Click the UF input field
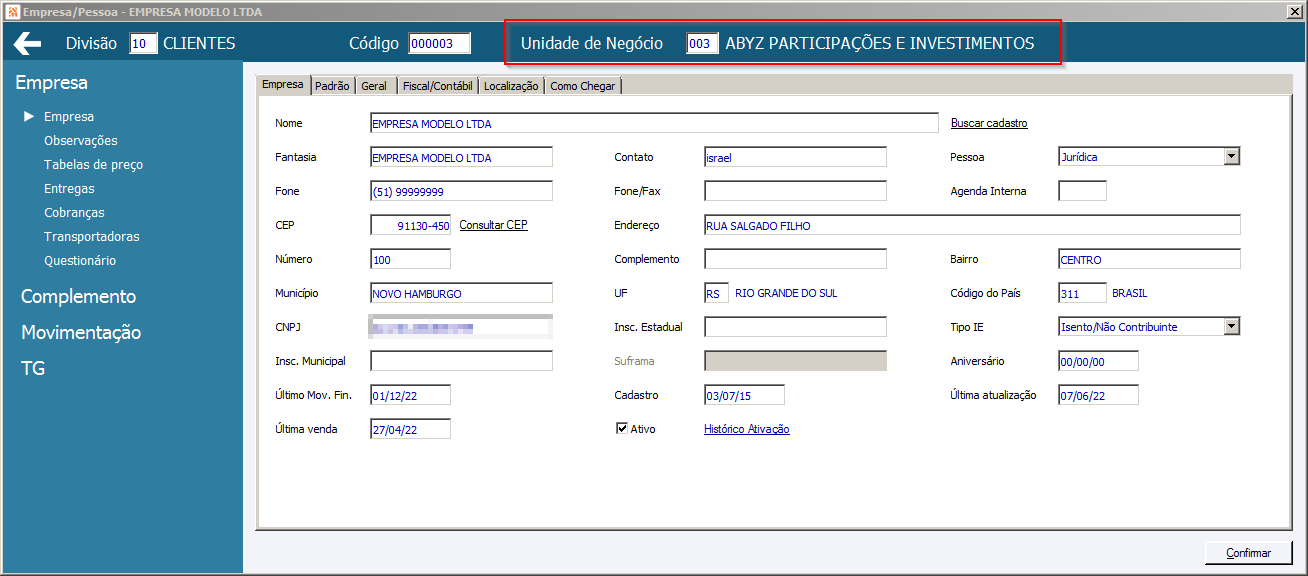This screenshot has width=1308, height=576. tap(716, 293)
